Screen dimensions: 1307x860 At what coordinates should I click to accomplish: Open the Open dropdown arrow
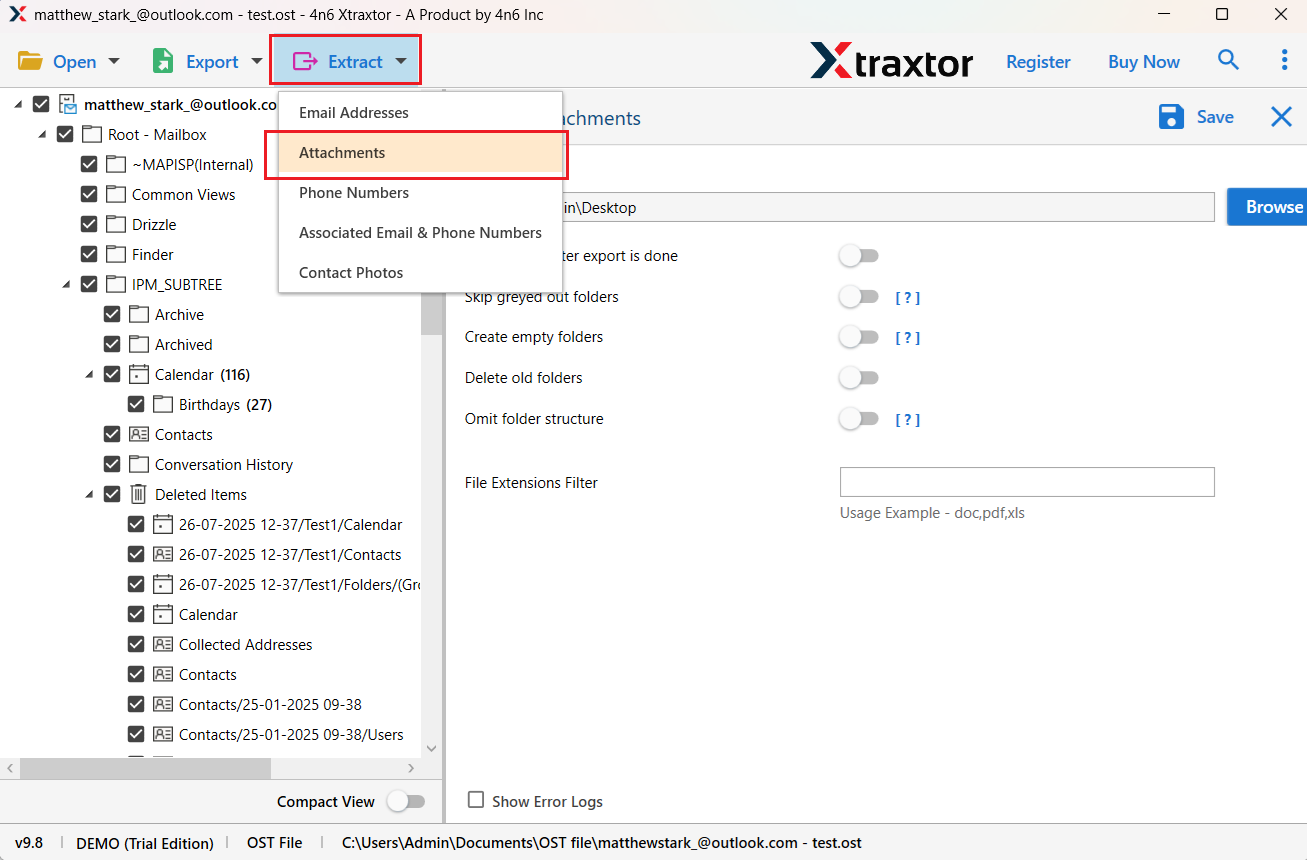pos(113,62)
